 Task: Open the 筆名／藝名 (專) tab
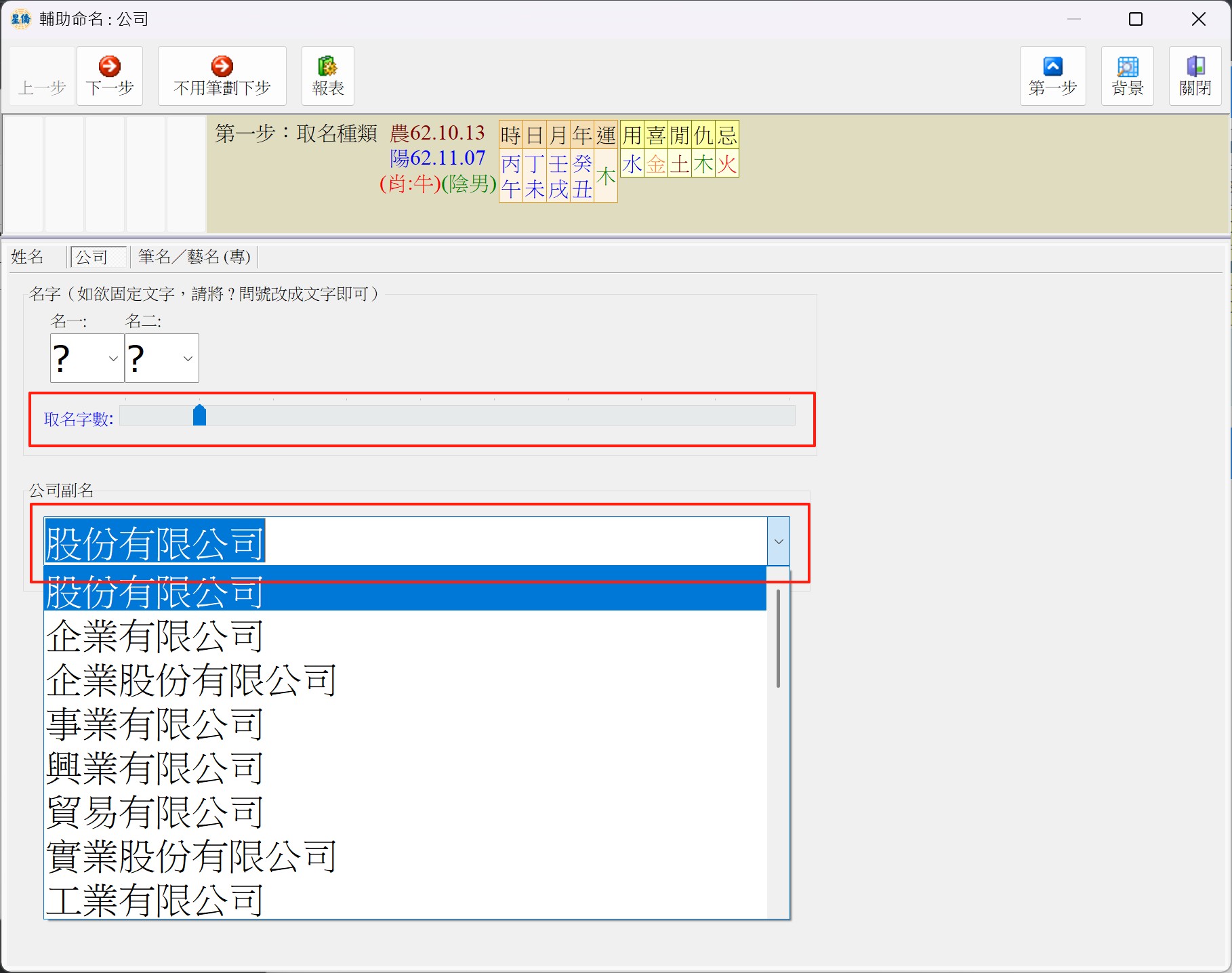point(194,257)
